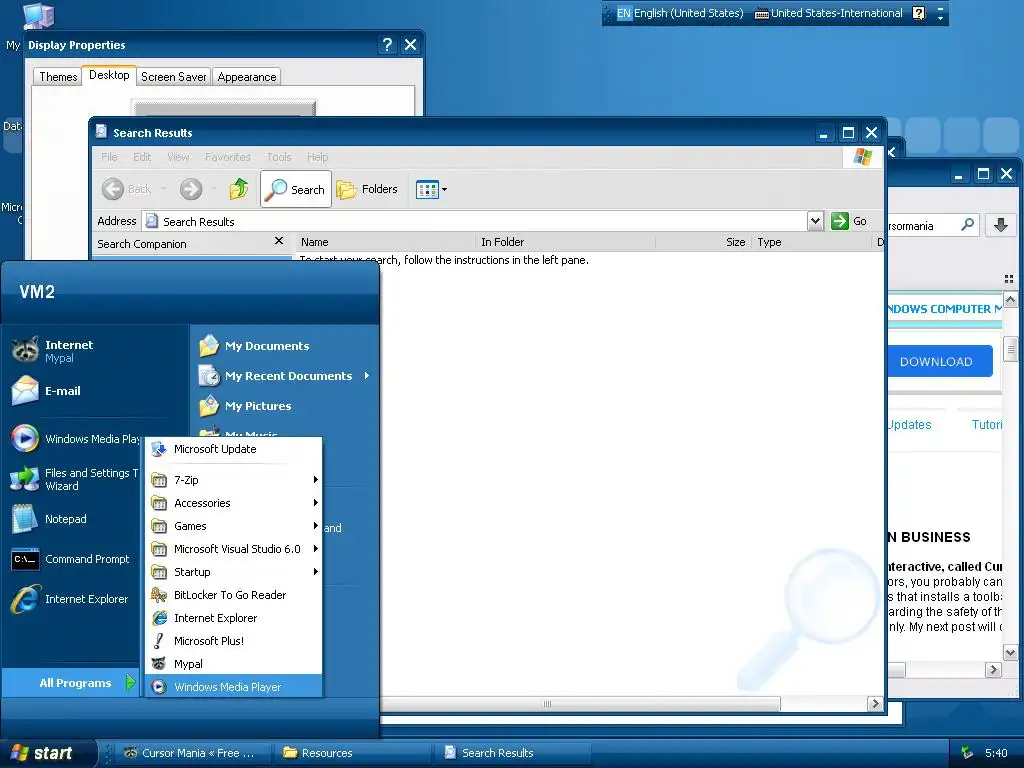Open the File menu in Search Results

tap(109, 157)
